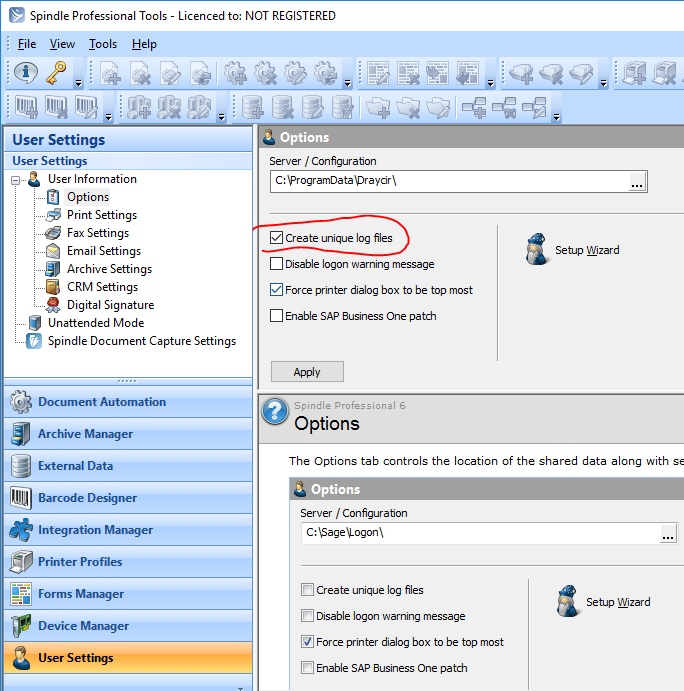Open toolbar options arrow beside key icon
The width and height of the screenshot is (684, 691).
coord(78,83)
